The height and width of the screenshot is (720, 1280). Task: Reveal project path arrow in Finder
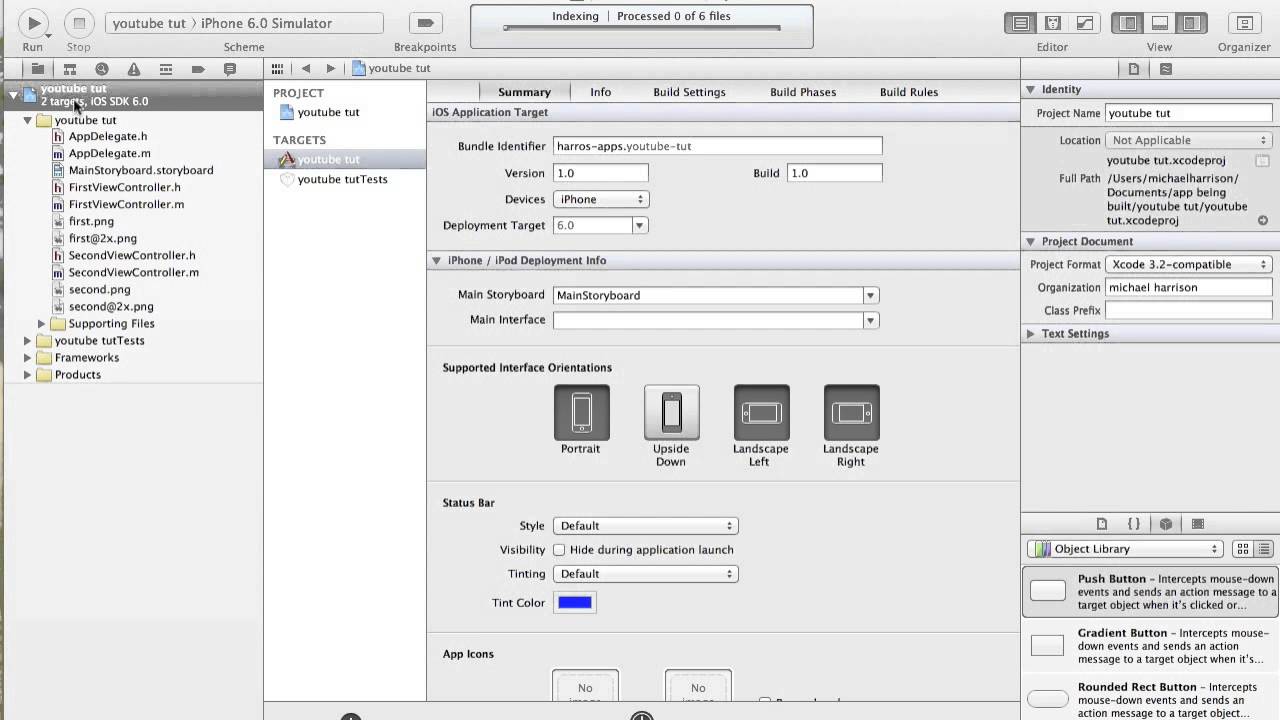pyautogui.click(x=1263, y=221)
